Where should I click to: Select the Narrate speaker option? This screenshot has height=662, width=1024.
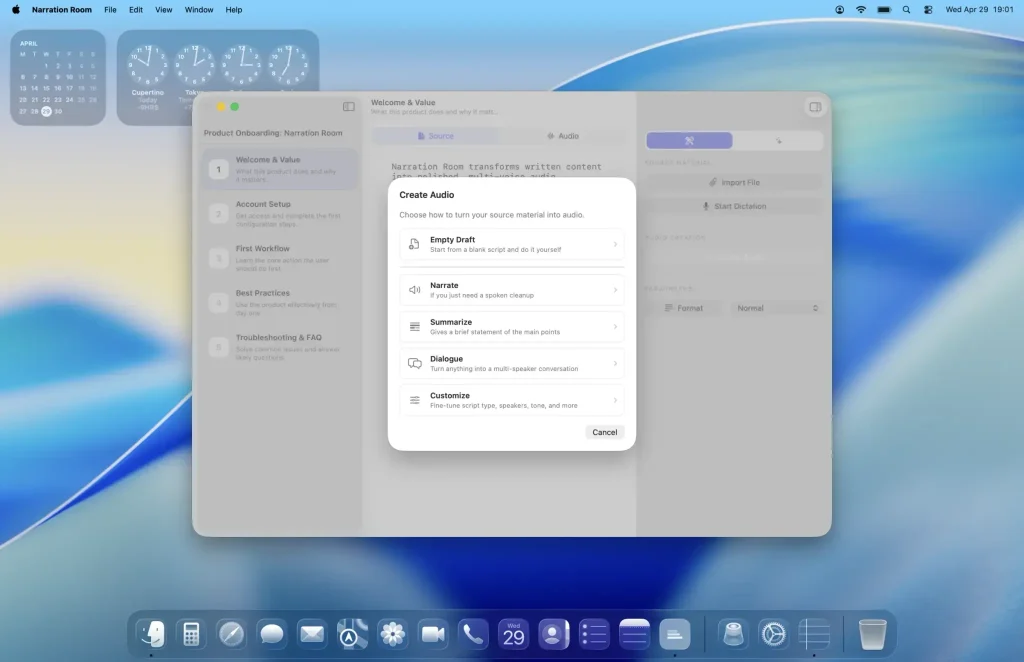[x=511, y=290]
